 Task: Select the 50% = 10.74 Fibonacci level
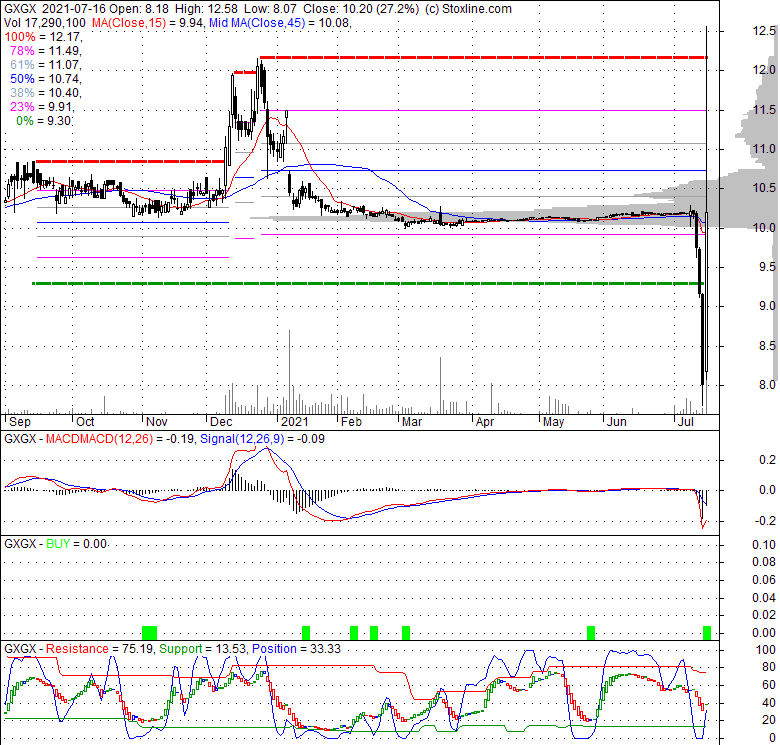[46, 79]
